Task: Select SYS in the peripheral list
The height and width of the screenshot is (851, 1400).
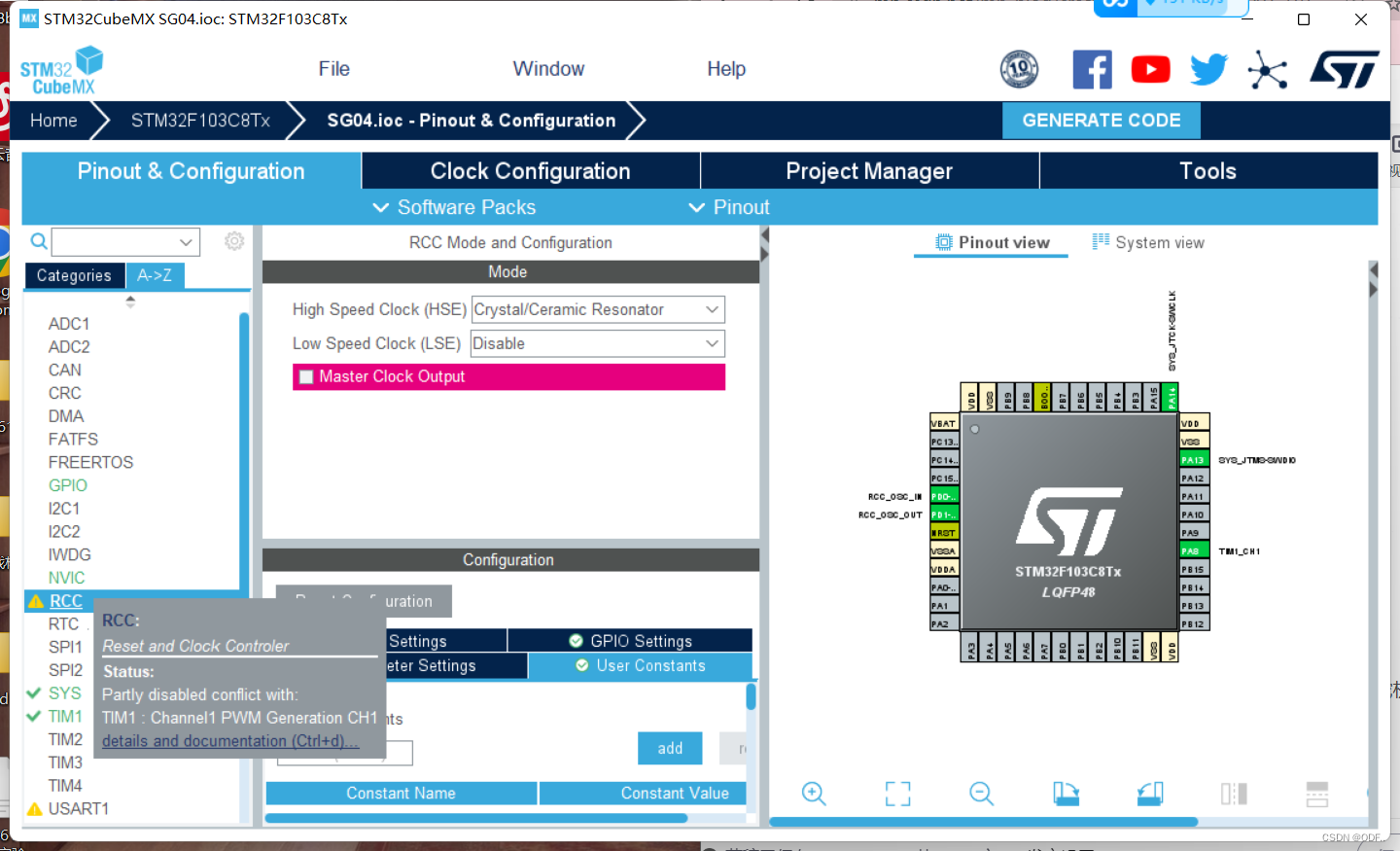Action: [x=65, y=693]
